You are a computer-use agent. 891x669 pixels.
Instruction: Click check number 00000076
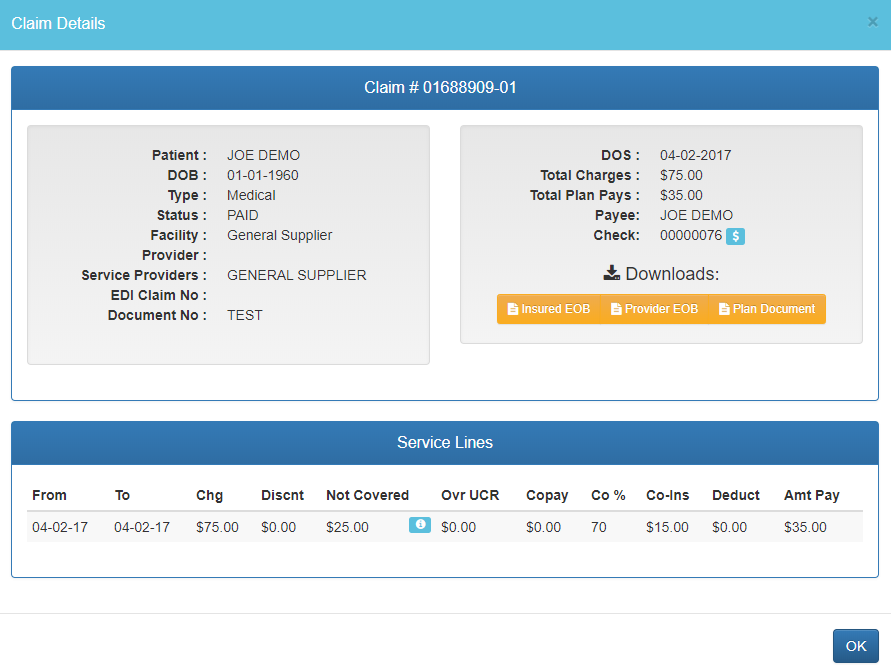[x=691, y=235]
